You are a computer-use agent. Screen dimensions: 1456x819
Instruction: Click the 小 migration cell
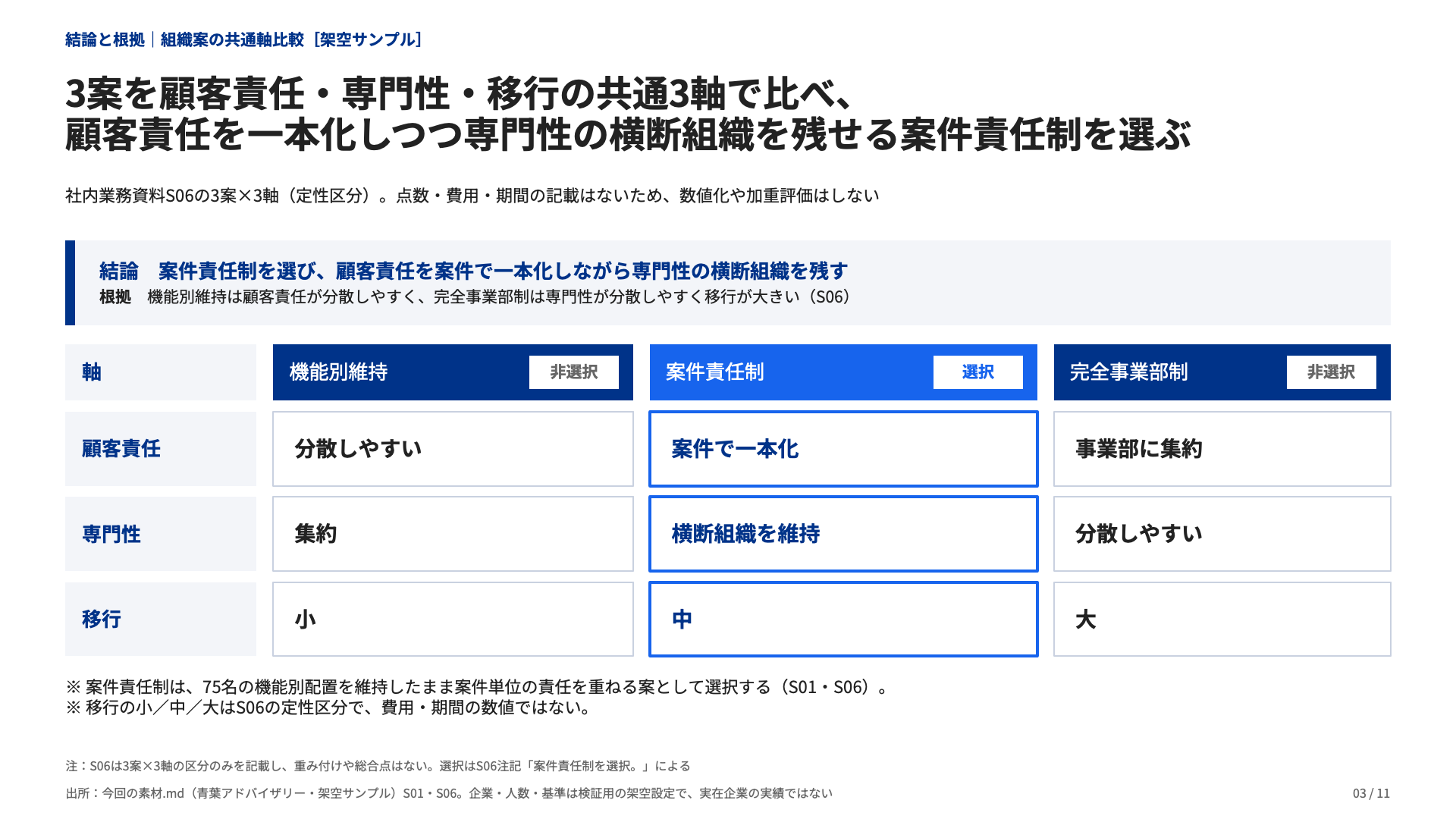tap(453, 619)
